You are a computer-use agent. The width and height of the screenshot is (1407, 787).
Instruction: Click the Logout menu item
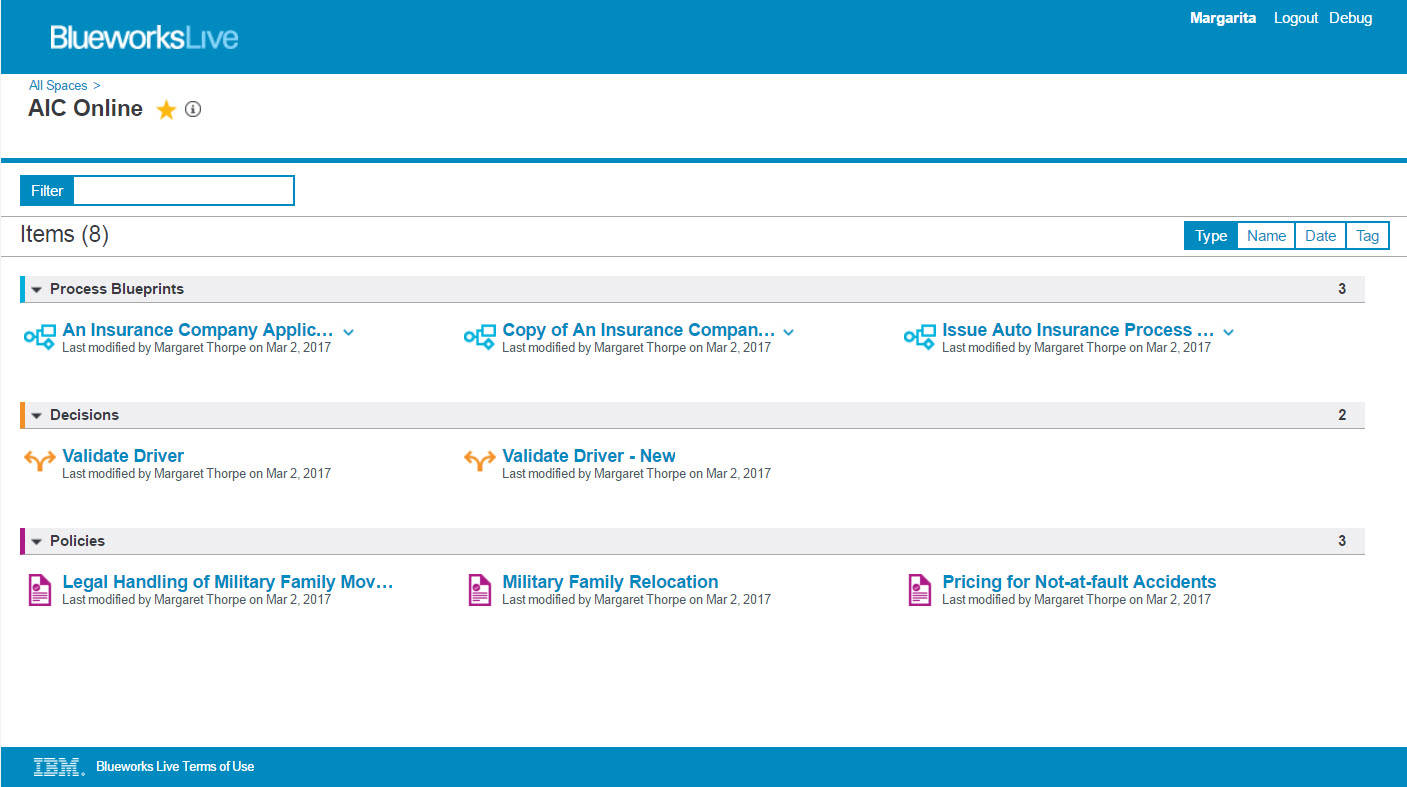point(1296,17)
